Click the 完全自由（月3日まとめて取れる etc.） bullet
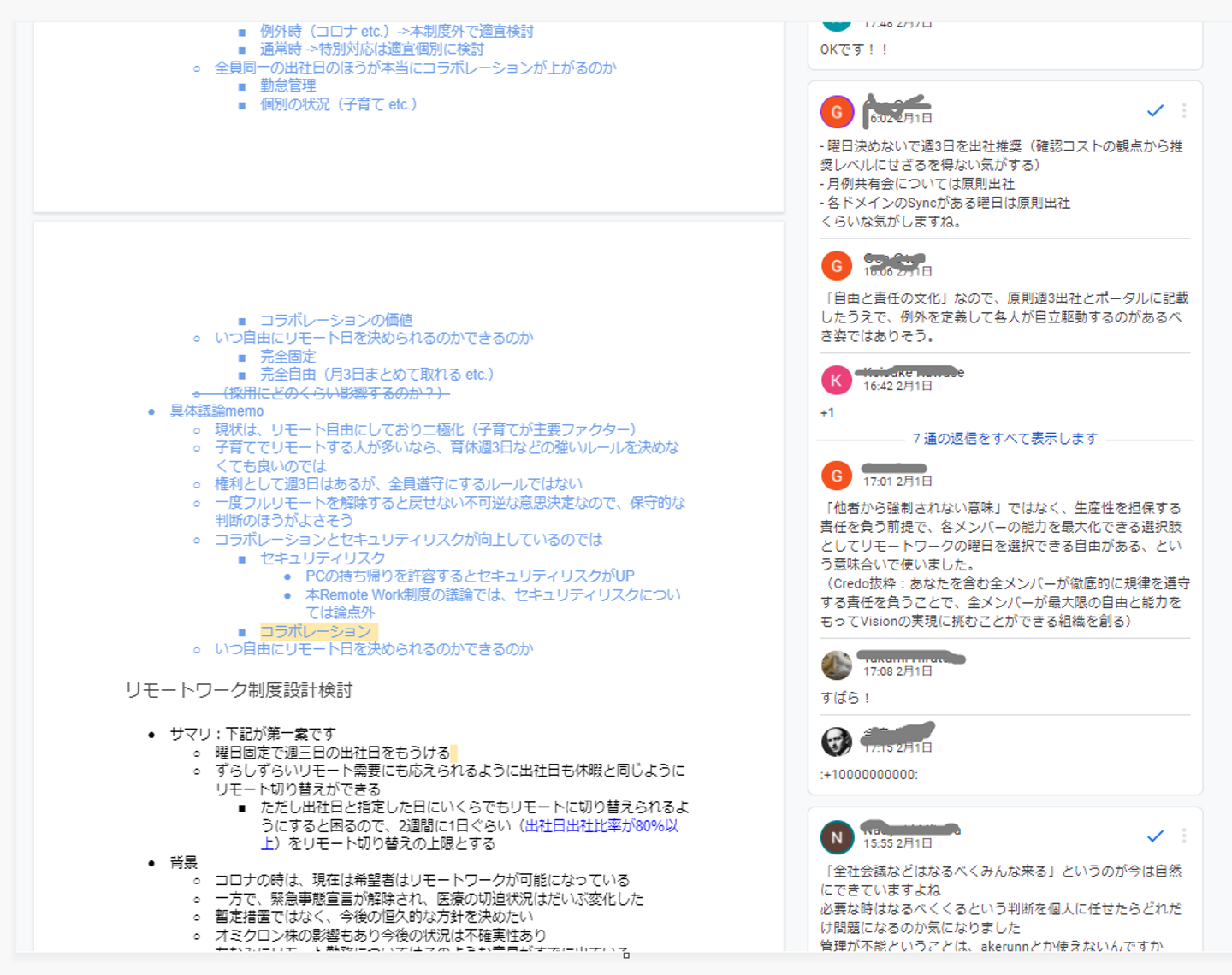The height and width of the screenshot is (975, 1232). point(377,375)
